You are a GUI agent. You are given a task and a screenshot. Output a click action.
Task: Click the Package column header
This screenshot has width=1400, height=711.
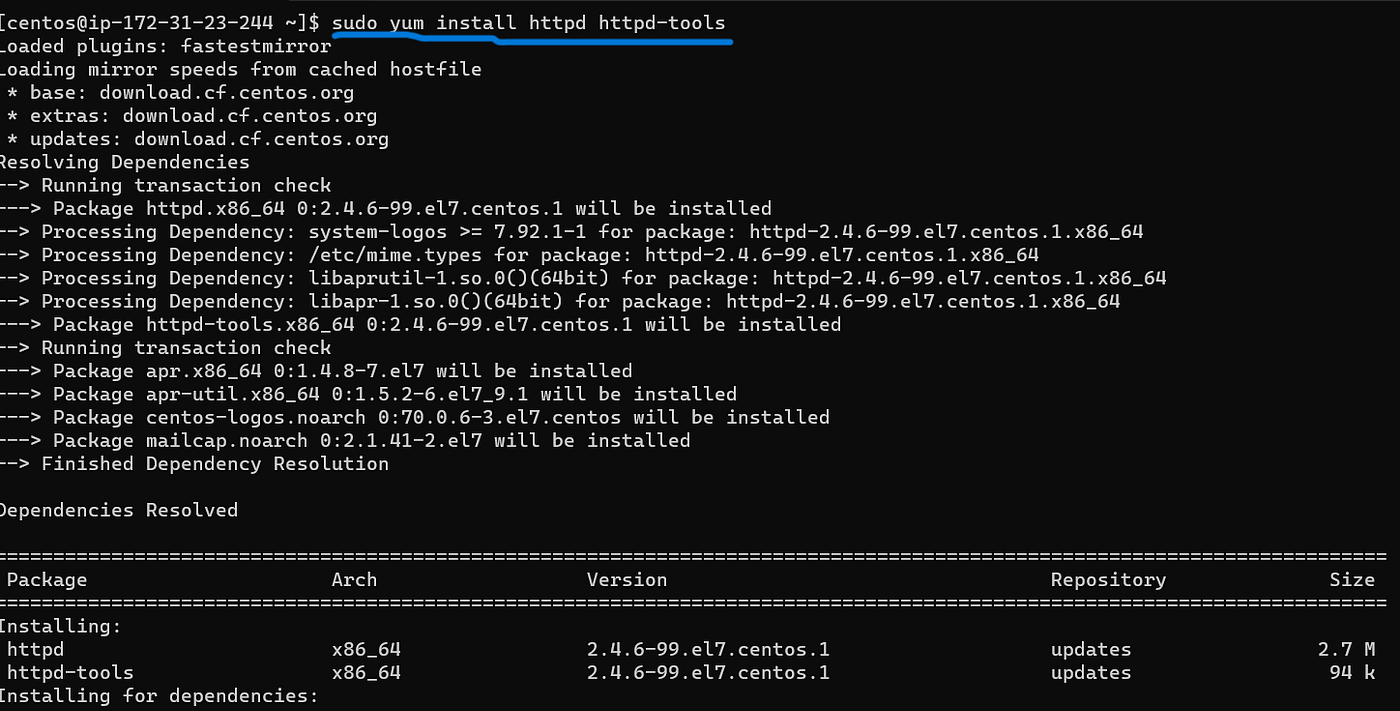click(x=47, y=580)
